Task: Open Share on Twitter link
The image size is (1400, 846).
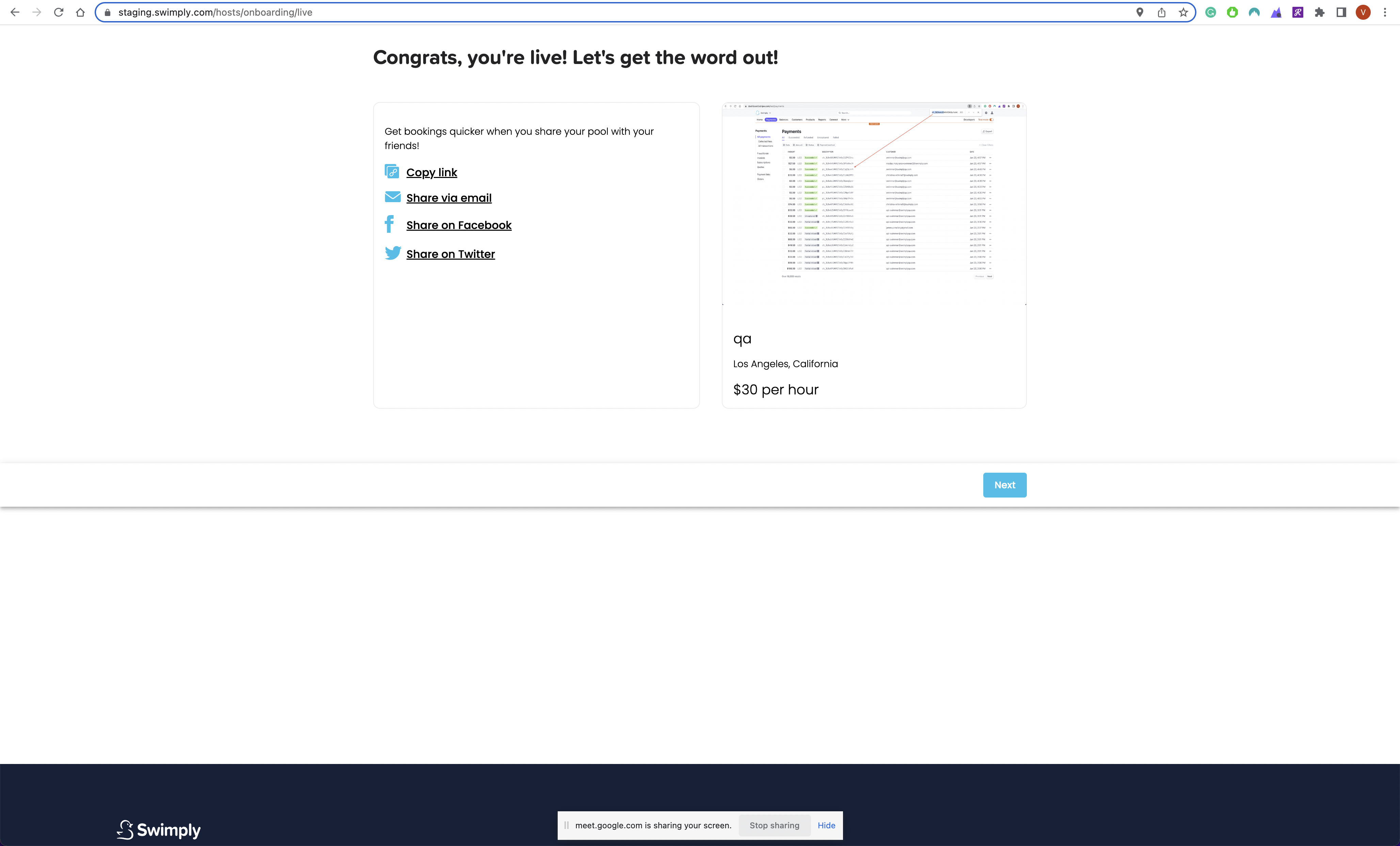Action: pyautogui.click(x=450, y=254)
